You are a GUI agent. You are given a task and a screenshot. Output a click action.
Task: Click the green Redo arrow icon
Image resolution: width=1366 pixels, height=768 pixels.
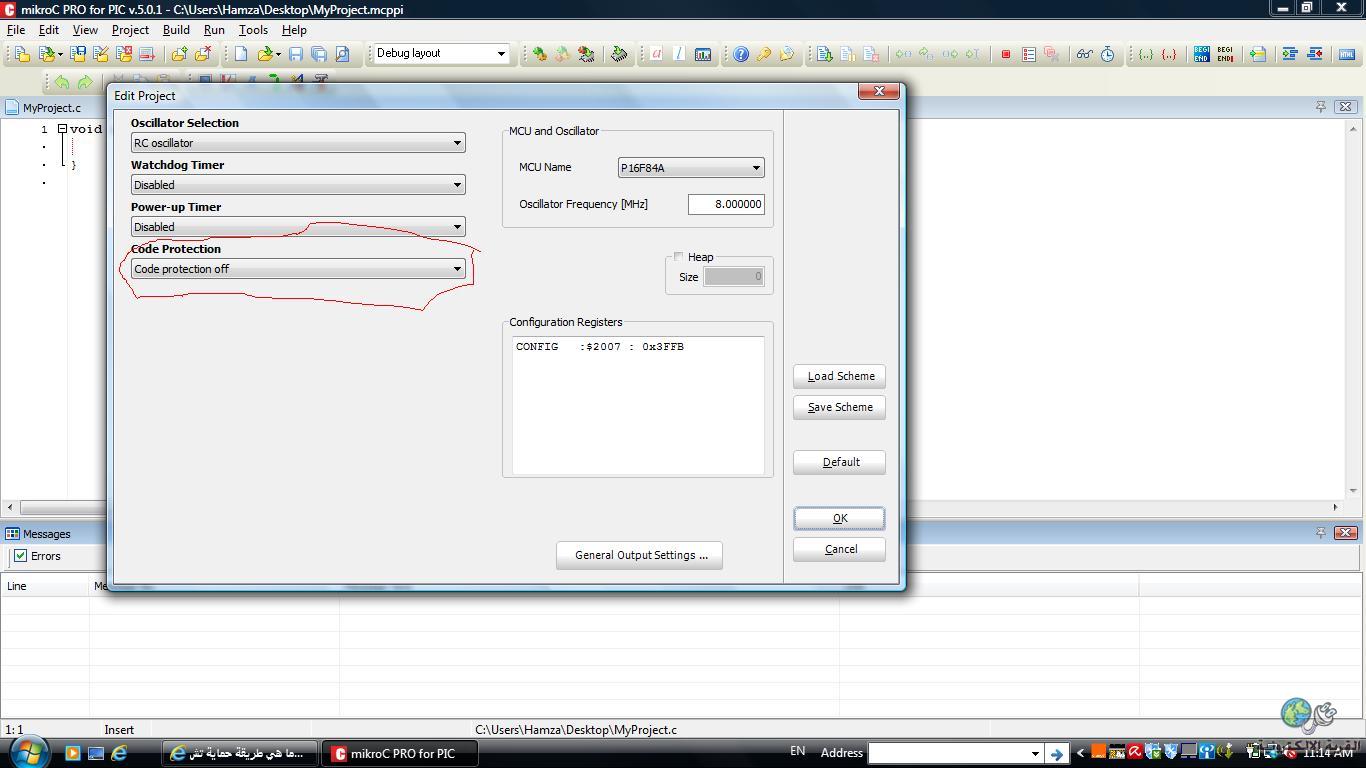point(85,82)
